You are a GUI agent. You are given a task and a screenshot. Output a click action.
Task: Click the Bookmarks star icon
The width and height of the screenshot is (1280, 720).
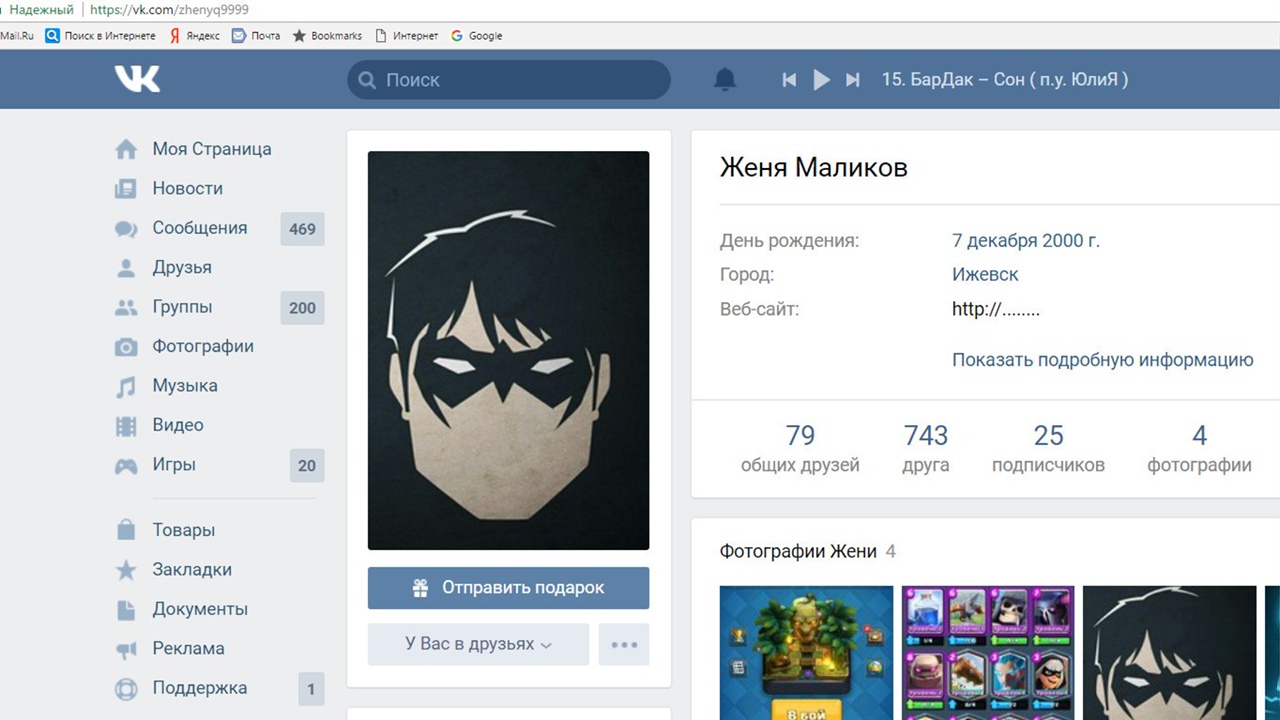point(126,570)
